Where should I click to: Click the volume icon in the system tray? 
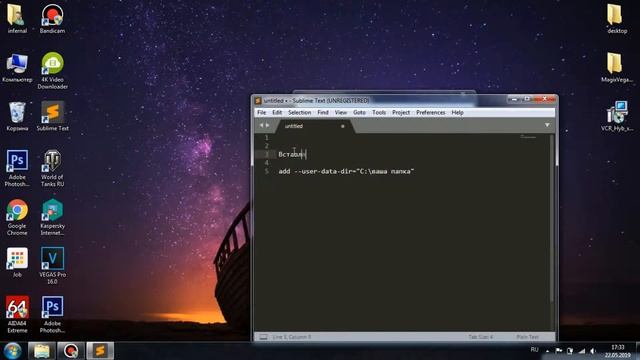tap(593, 351)
